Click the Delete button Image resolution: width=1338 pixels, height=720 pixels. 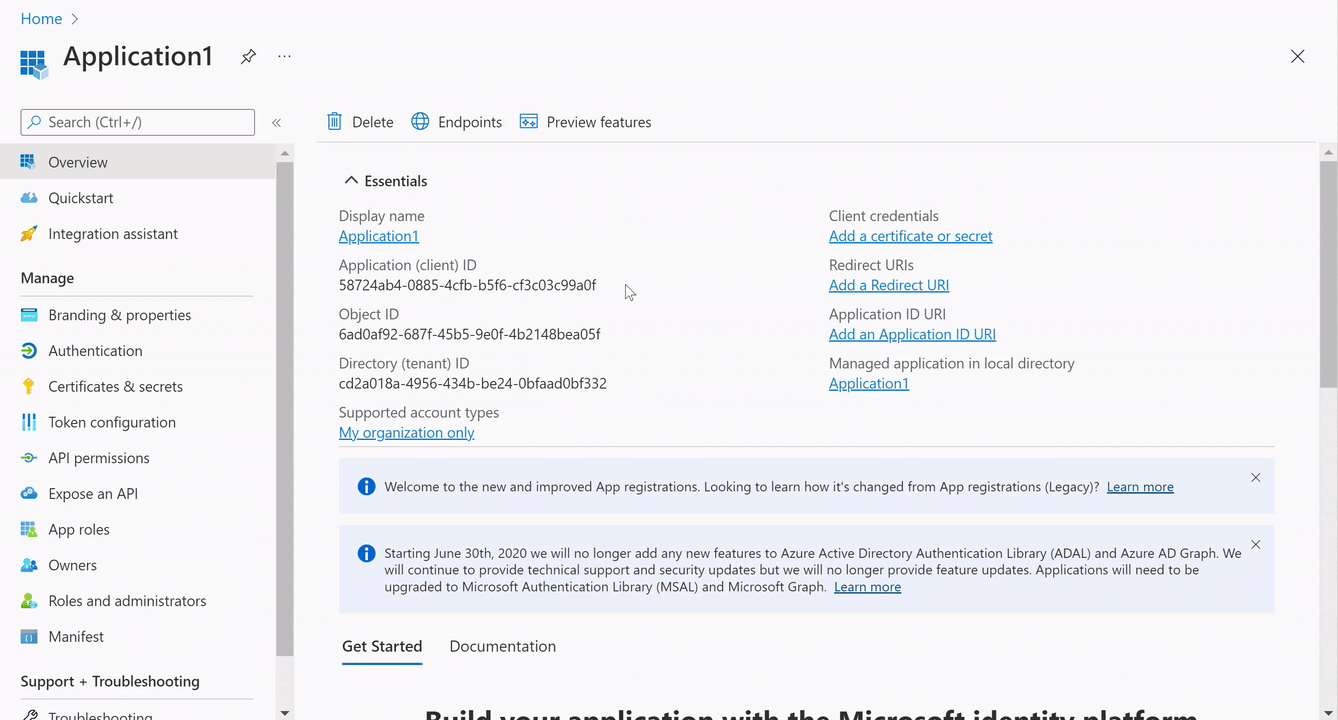pos(360,122)
